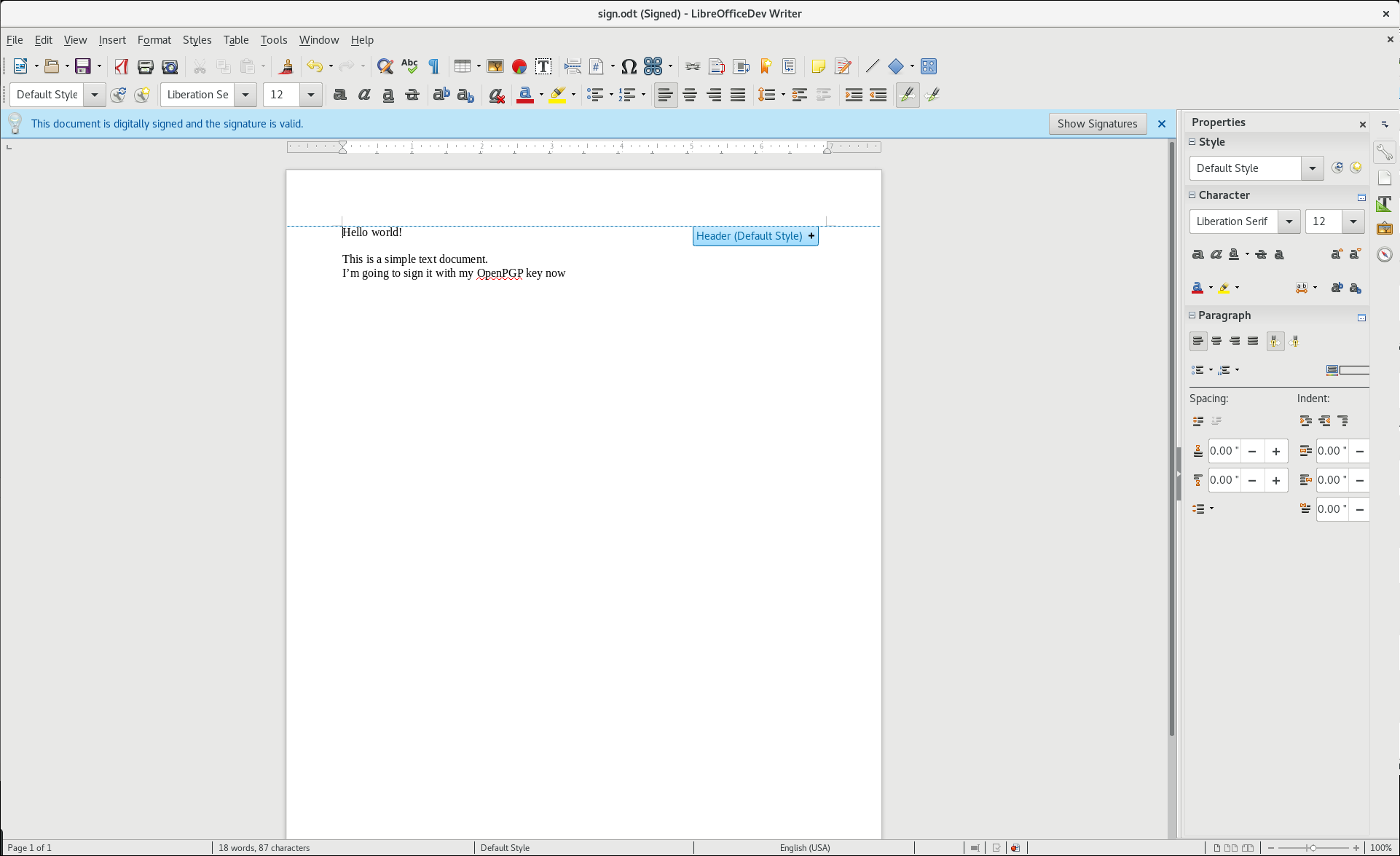
Task: Collapse the Character section in Properties
Action: (x=1192, y=195)
